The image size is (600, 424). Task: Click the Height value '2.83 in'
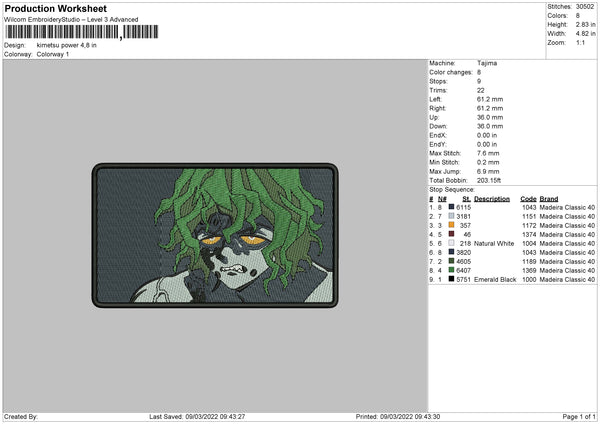(x=585, y=24)
